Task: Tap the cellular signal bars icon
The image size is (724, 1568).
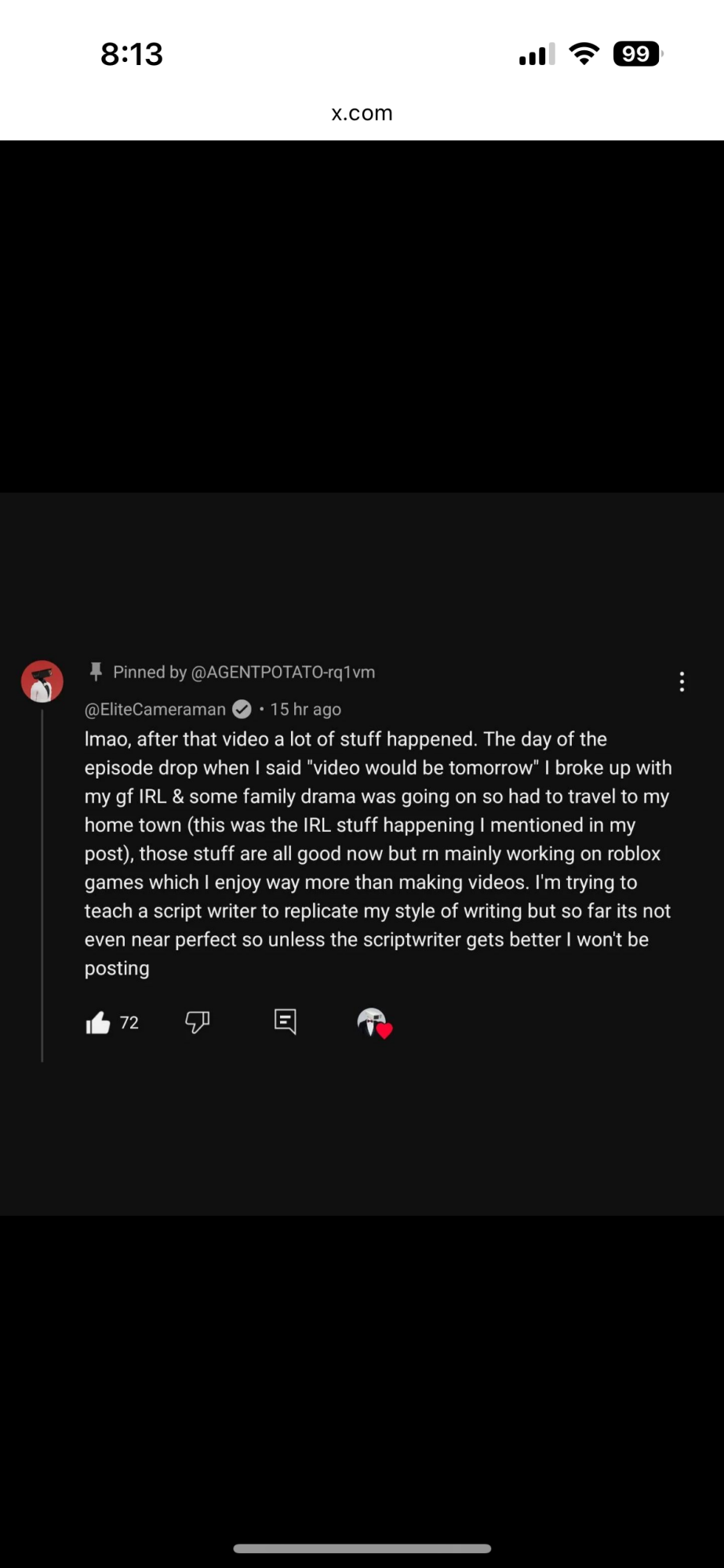Action: point(537,55)
